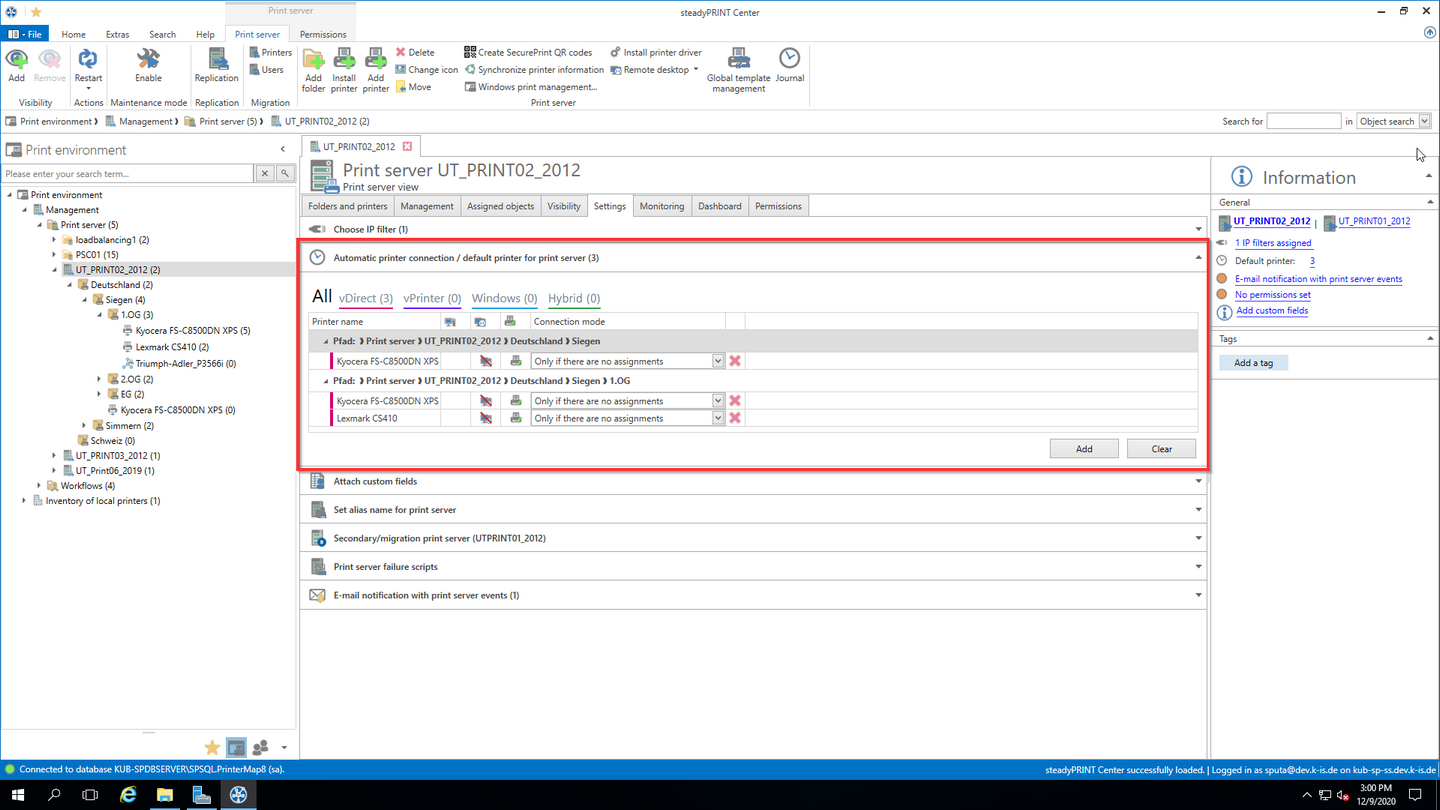1440x810 pixels.
Task: Open the File menu
Action: [25, 34]
